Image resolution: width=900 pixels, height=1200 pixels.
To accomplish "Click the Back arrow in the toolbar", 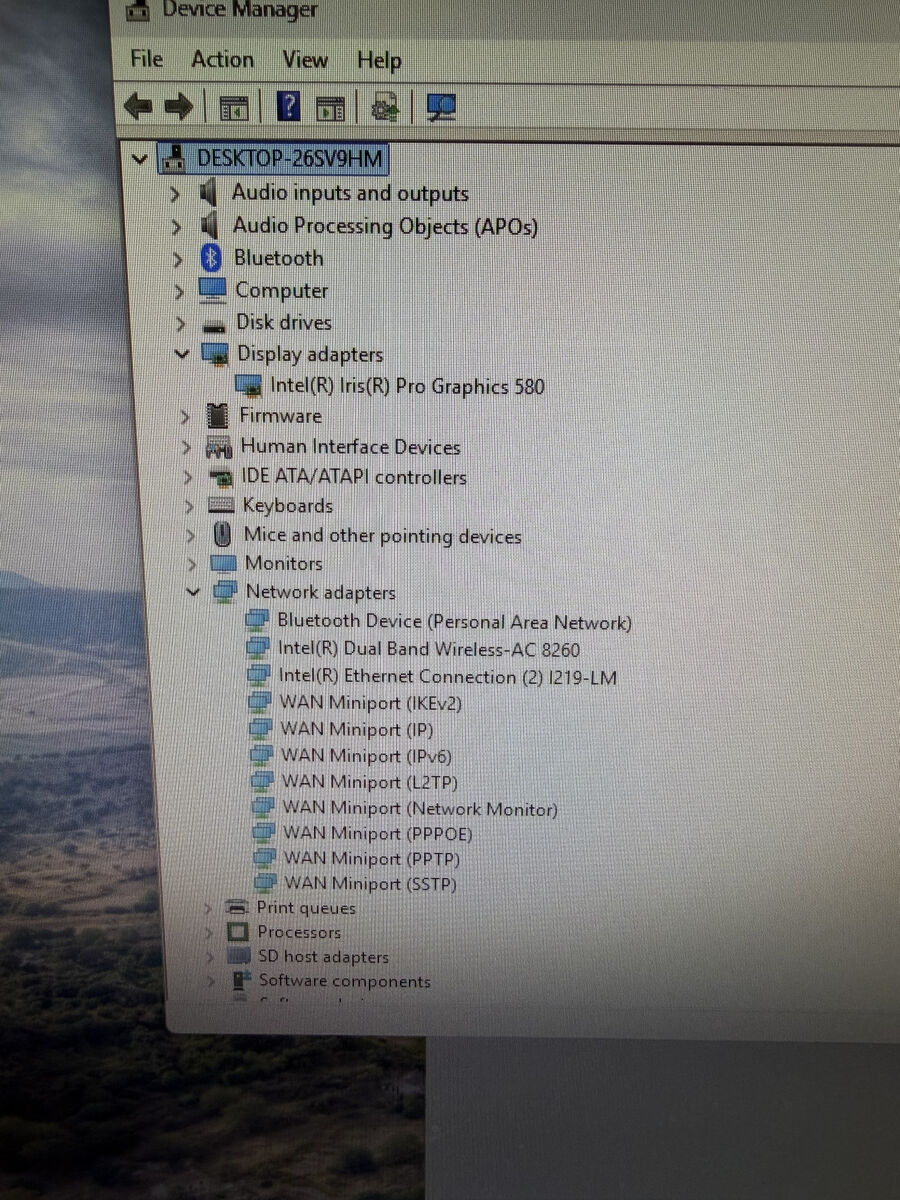I will (138, 106).
